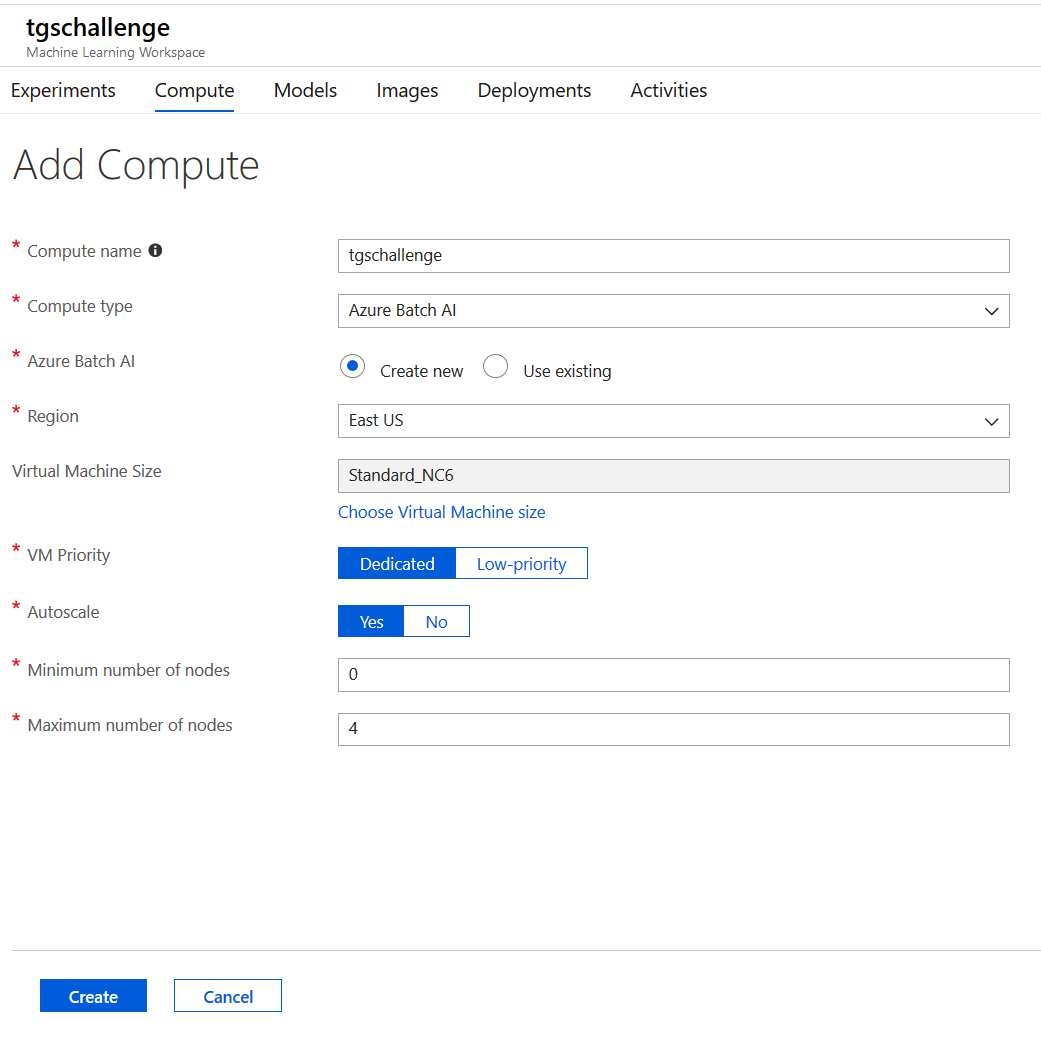1041x1037 pixels.
Task: Switch to the Activities tab
Action: point(669,90)
